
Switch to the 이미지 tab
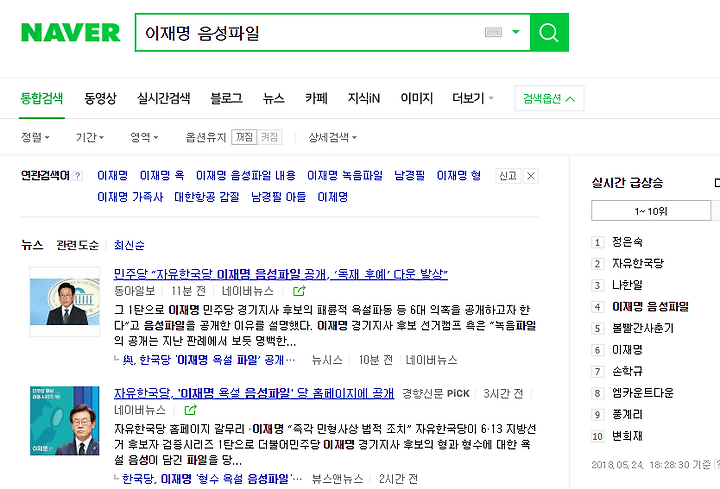(416, 98)
